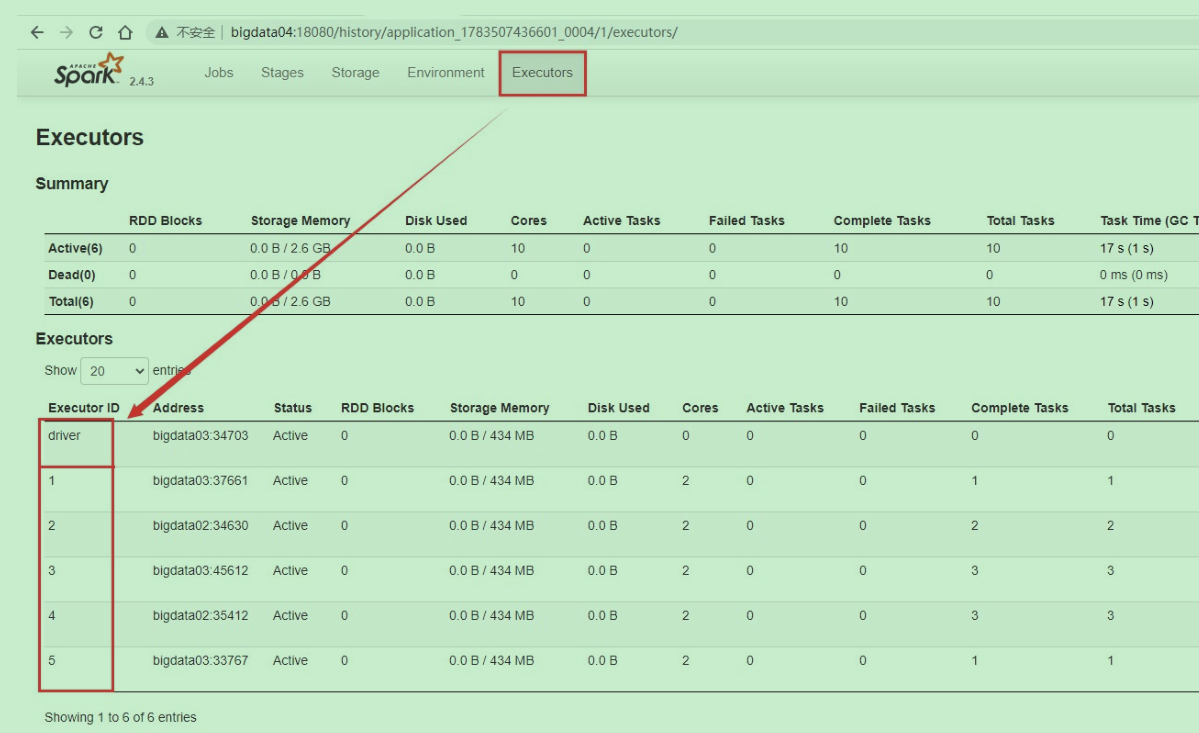Sort executors table by Failed Tasks header

897,408
